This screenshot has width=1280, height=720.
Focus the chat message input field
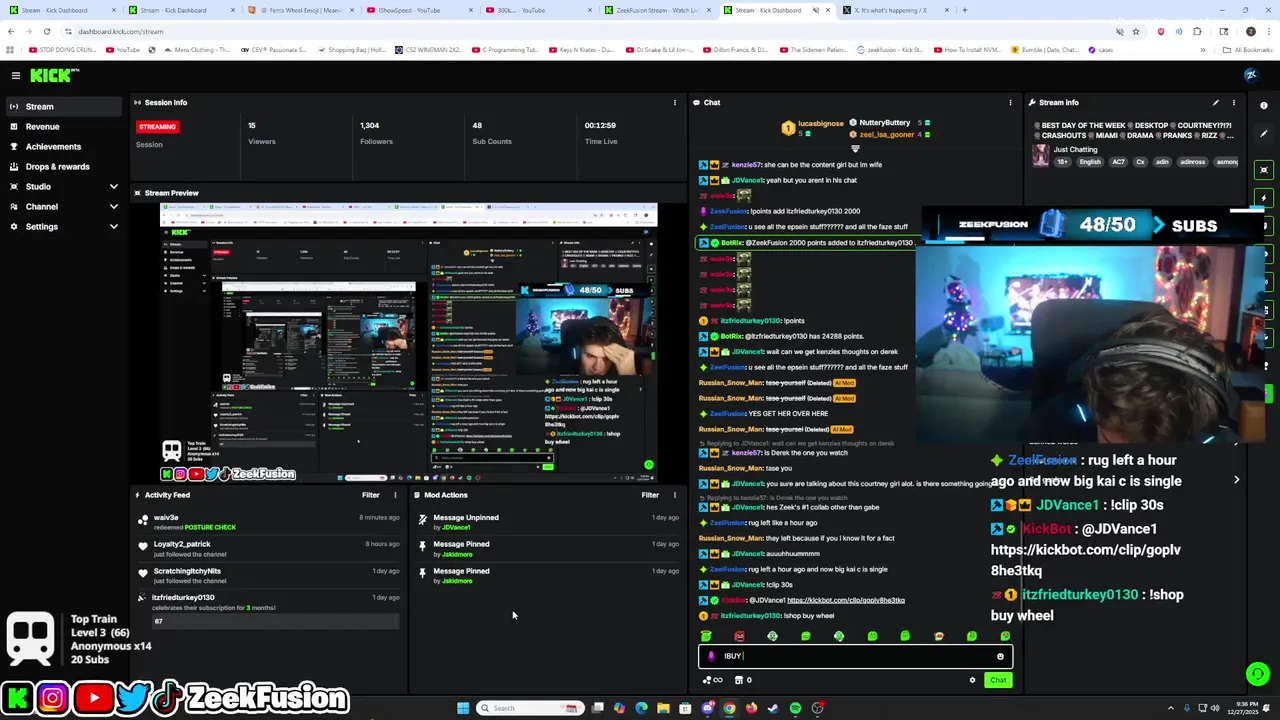(855, 656)
